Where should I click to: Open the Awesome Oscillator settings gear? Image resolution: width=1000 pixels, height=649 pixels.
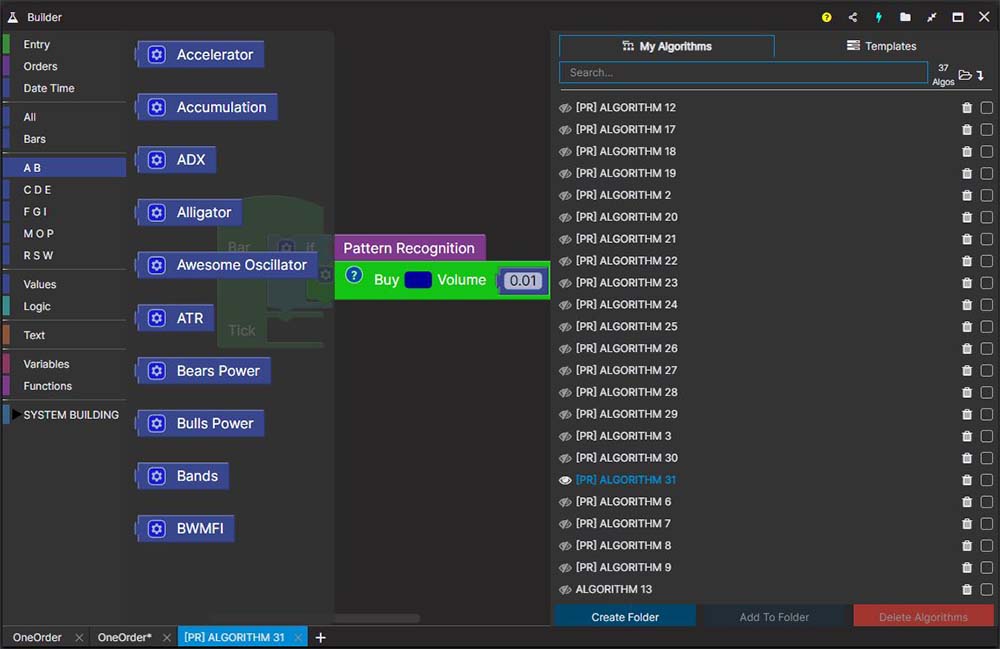(156, 265)
